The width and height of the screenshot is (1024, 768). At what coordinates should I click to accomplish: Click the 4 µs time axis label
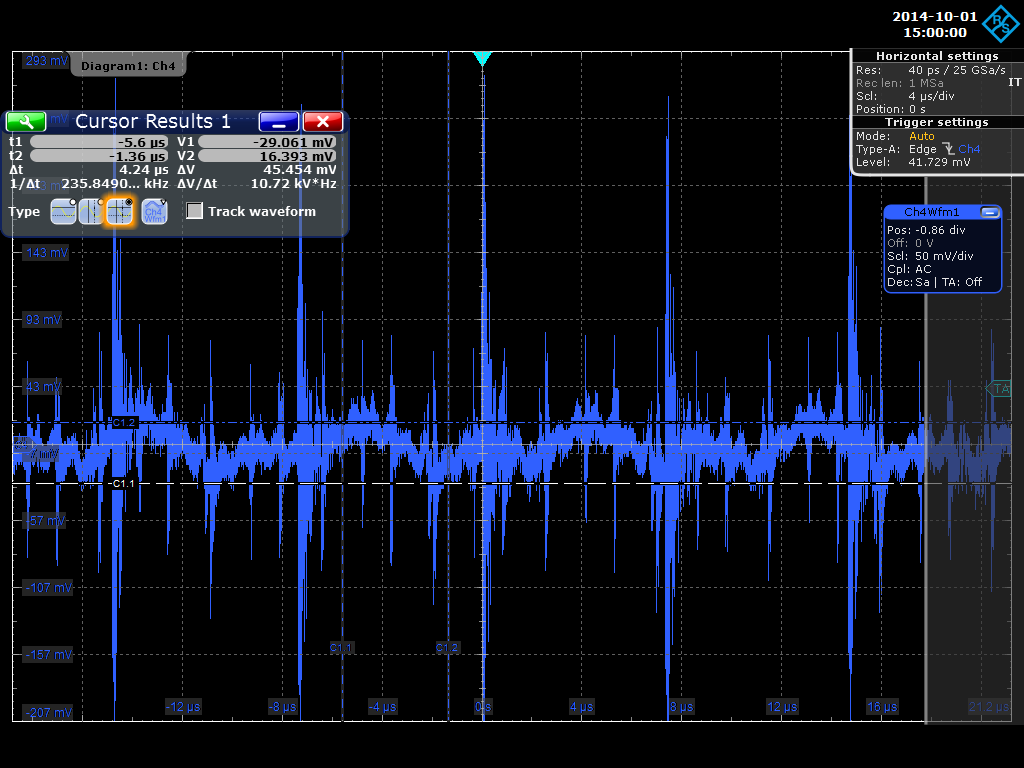(x=581, y=707)
